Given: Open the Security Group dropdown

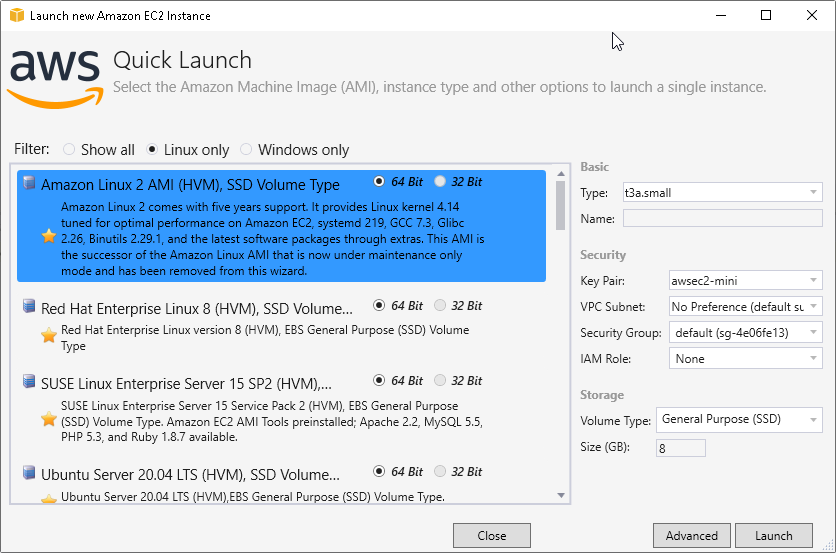Looking at the screenshot, I should click(x=746, y=333).
